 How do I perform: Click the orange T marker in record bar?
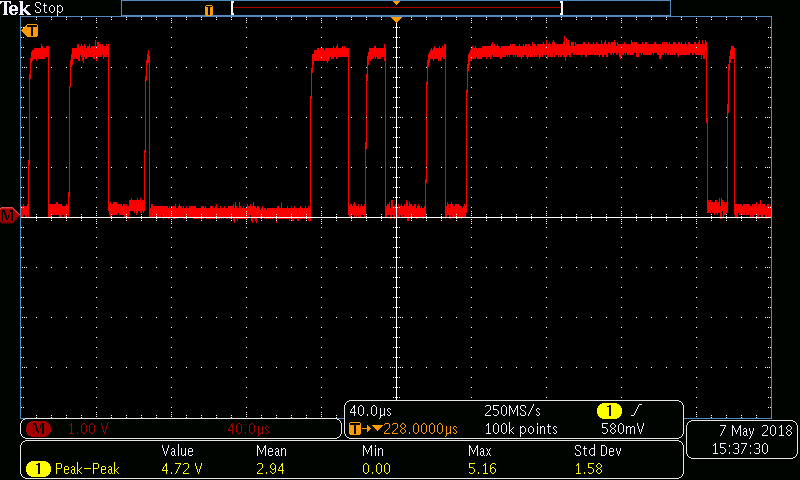(x=209, y=10)
